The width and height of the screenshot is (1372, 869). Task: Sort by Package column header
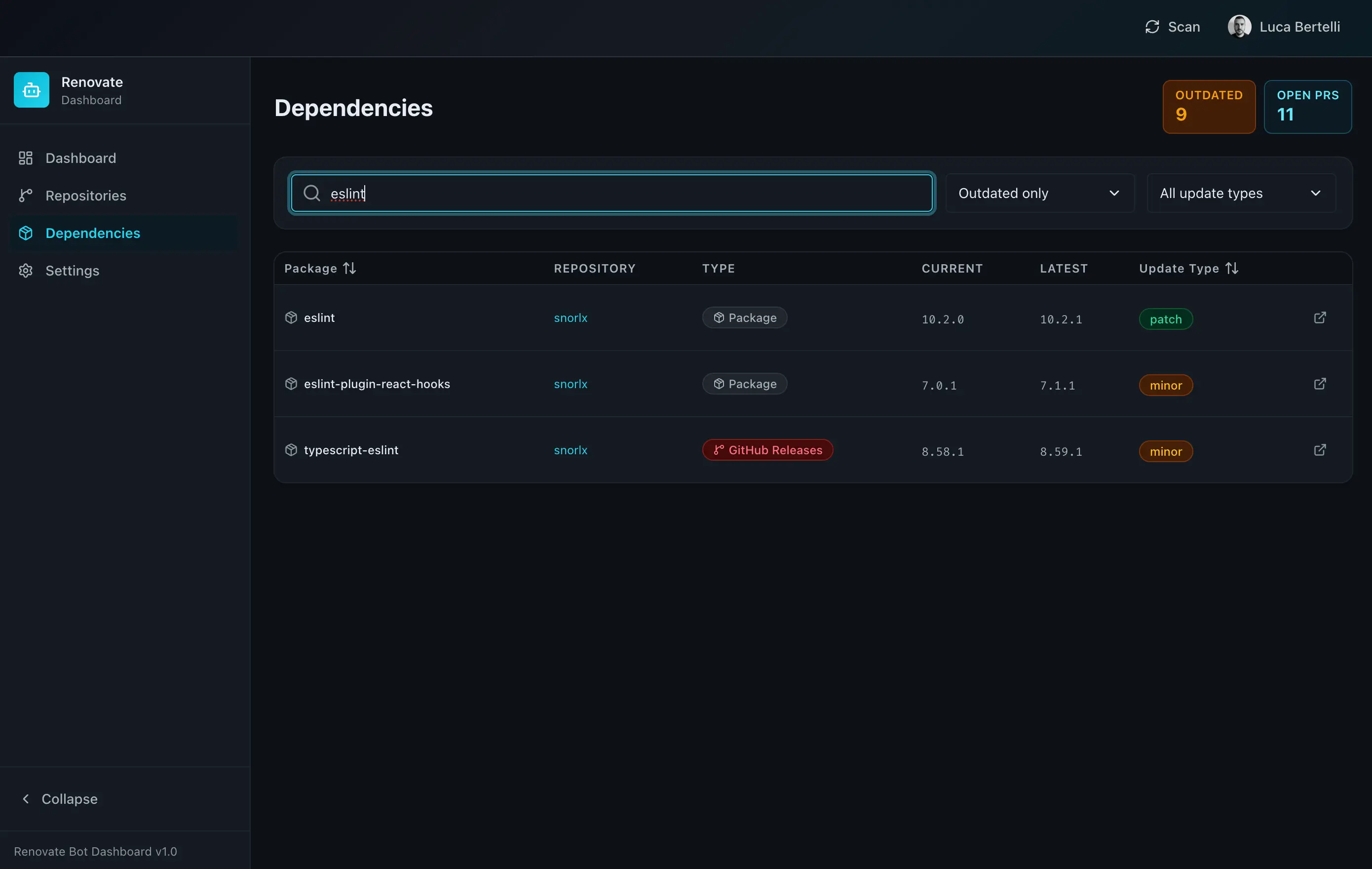(320, 268)
